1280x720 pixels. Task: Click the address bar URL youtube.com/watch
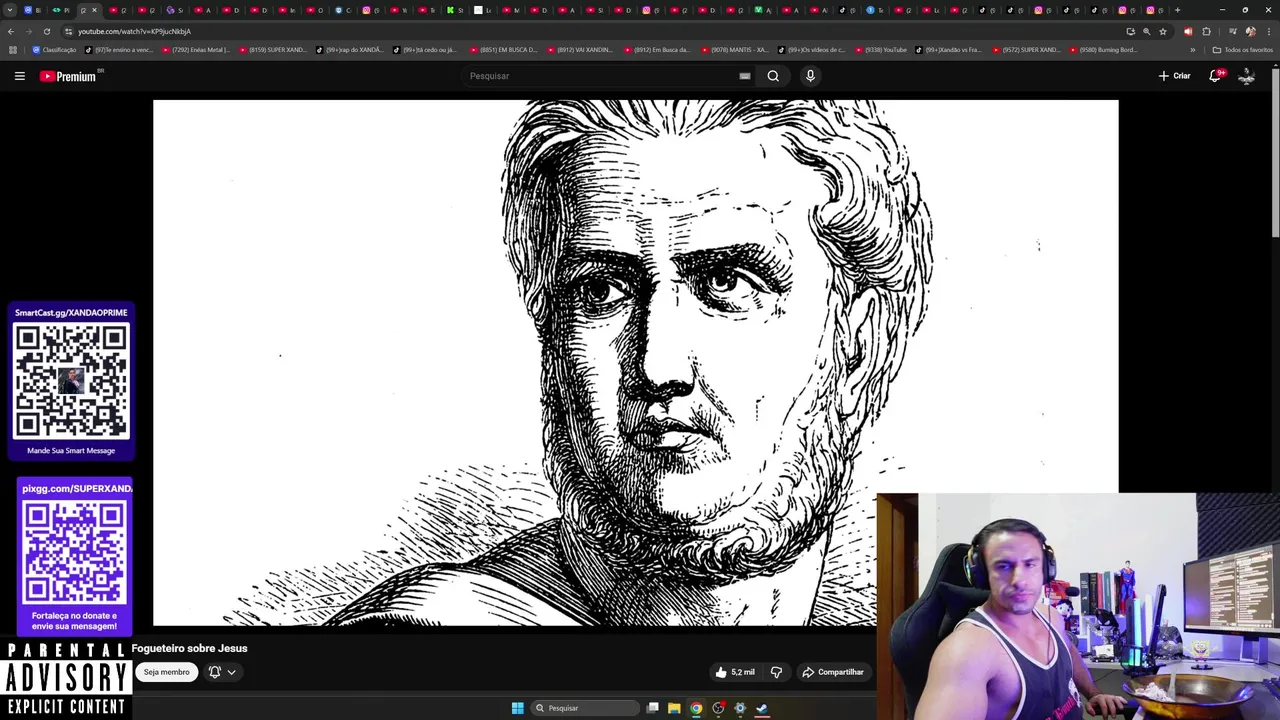coord(135,31)
